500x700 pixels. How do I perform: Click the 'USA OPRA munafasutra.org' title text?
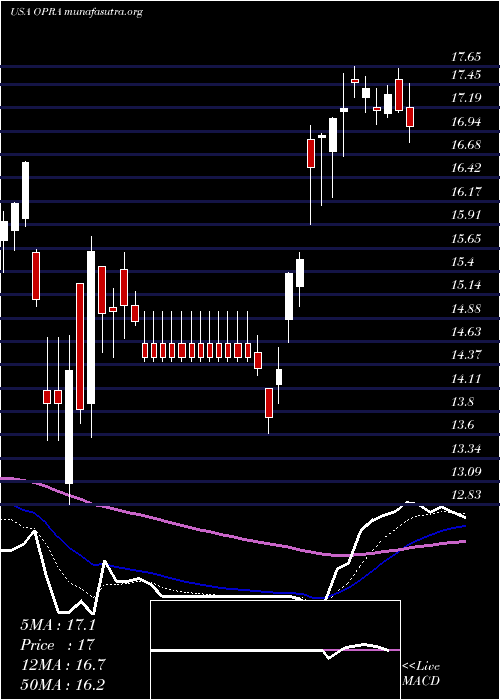tap(76, 12)
